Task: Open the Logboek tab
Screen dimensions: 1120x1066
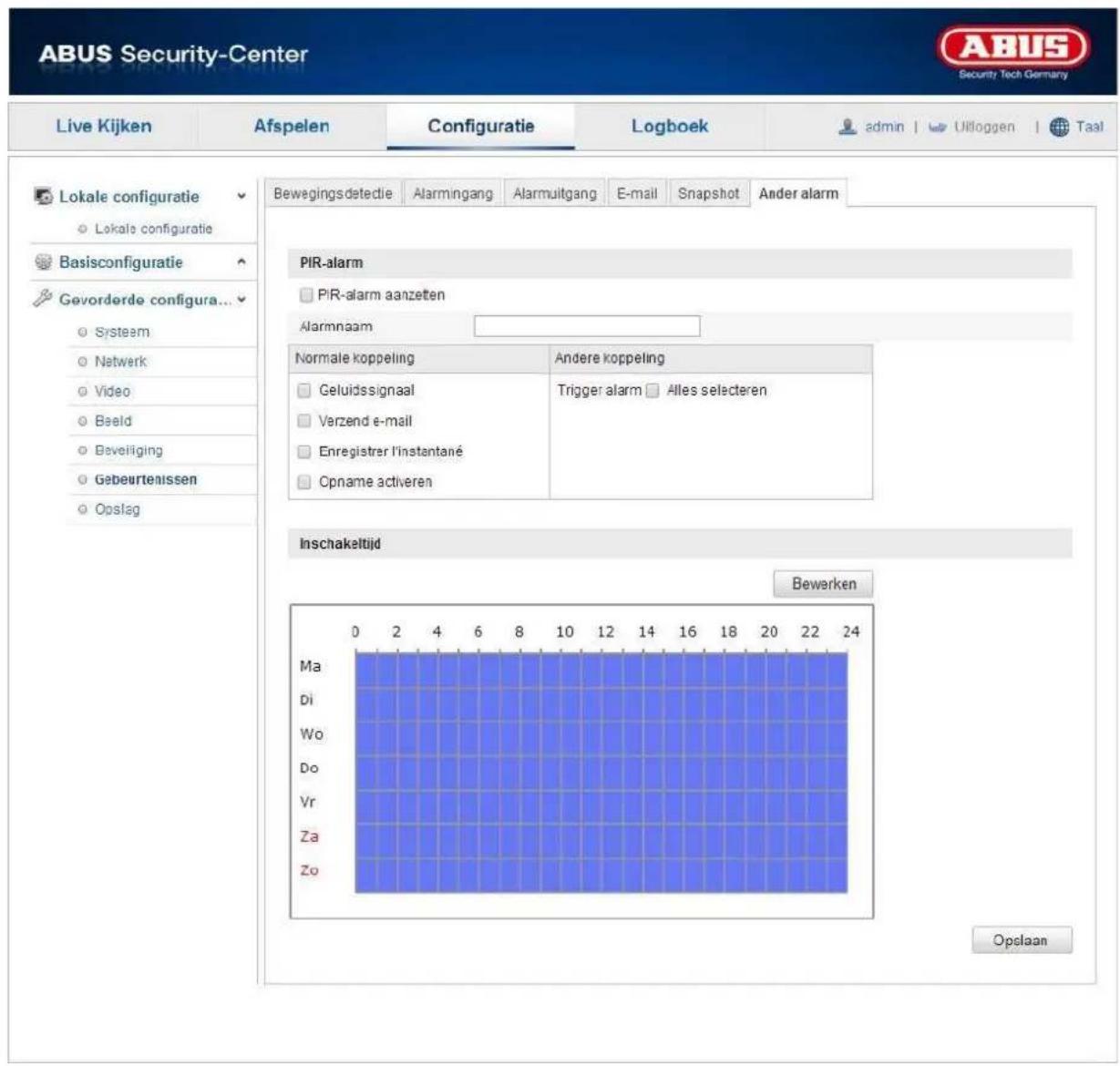Action: [670, 127]
